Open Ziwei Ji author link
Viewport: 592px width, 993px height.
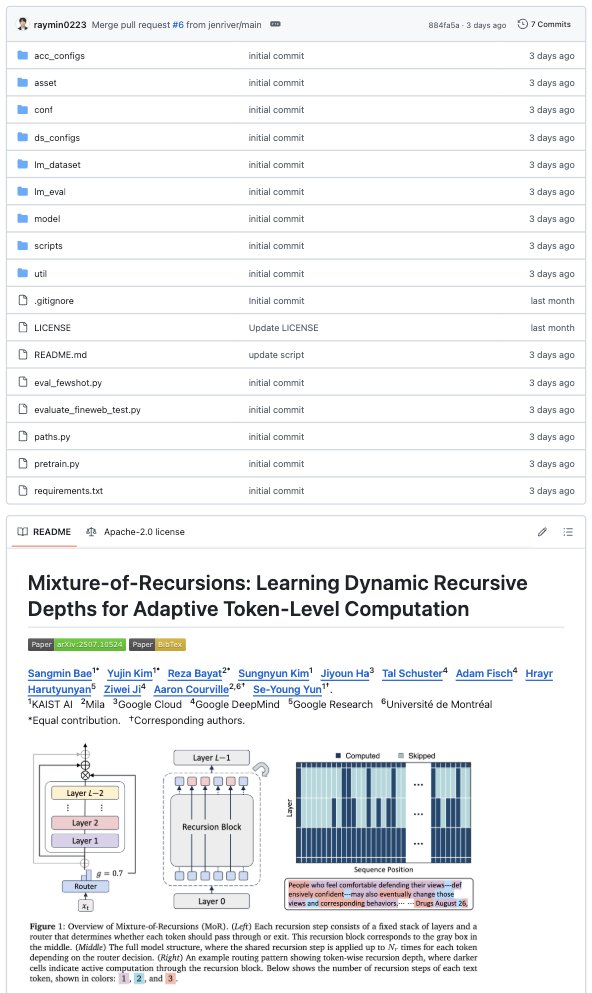coord(122,690)
